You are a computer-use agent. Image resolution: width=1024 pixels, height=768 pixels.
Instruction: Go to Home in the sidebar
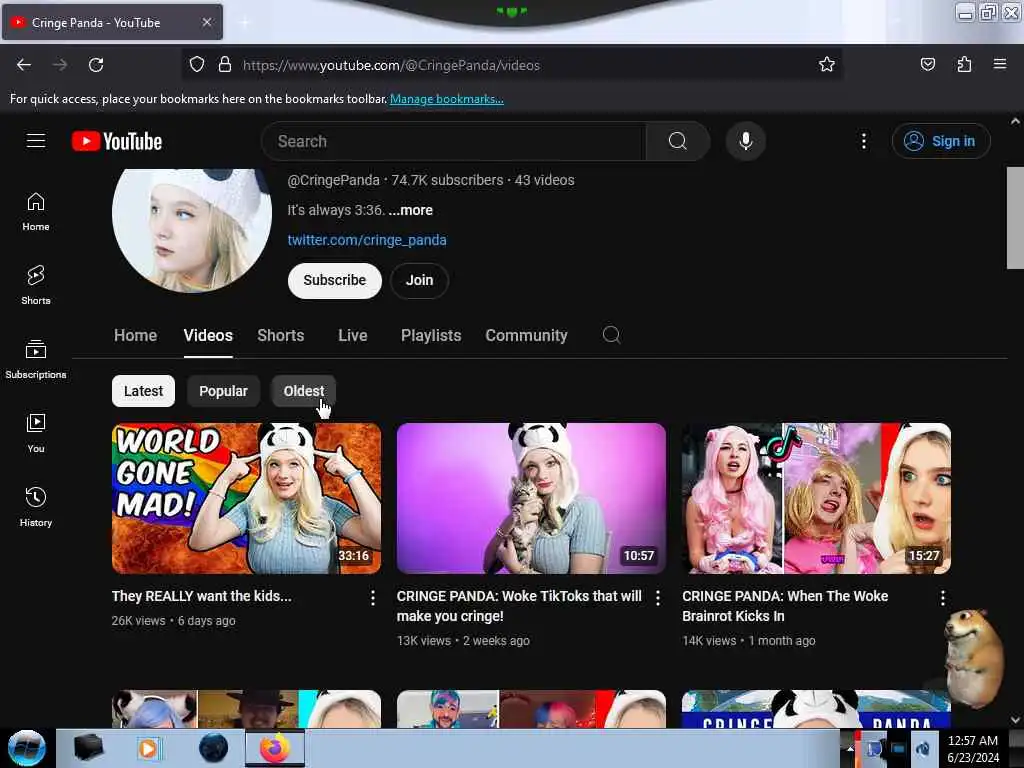pos(36,212)
